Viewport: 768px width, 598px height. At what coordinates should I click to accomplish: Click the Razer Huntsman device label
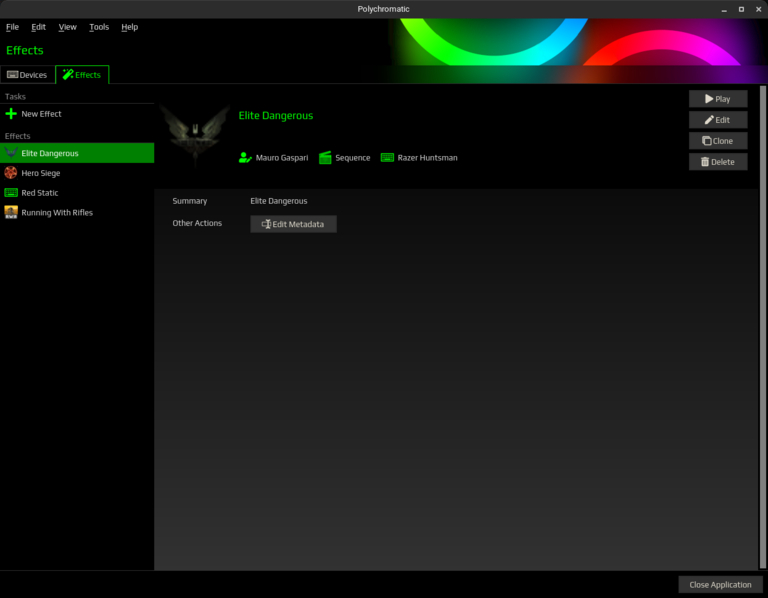427,158
